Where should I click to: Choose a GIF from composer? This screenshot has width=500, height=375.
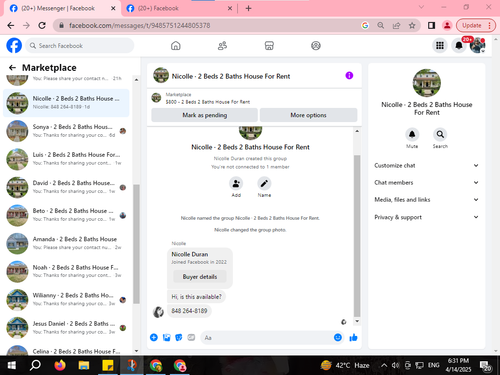[191, 338]
